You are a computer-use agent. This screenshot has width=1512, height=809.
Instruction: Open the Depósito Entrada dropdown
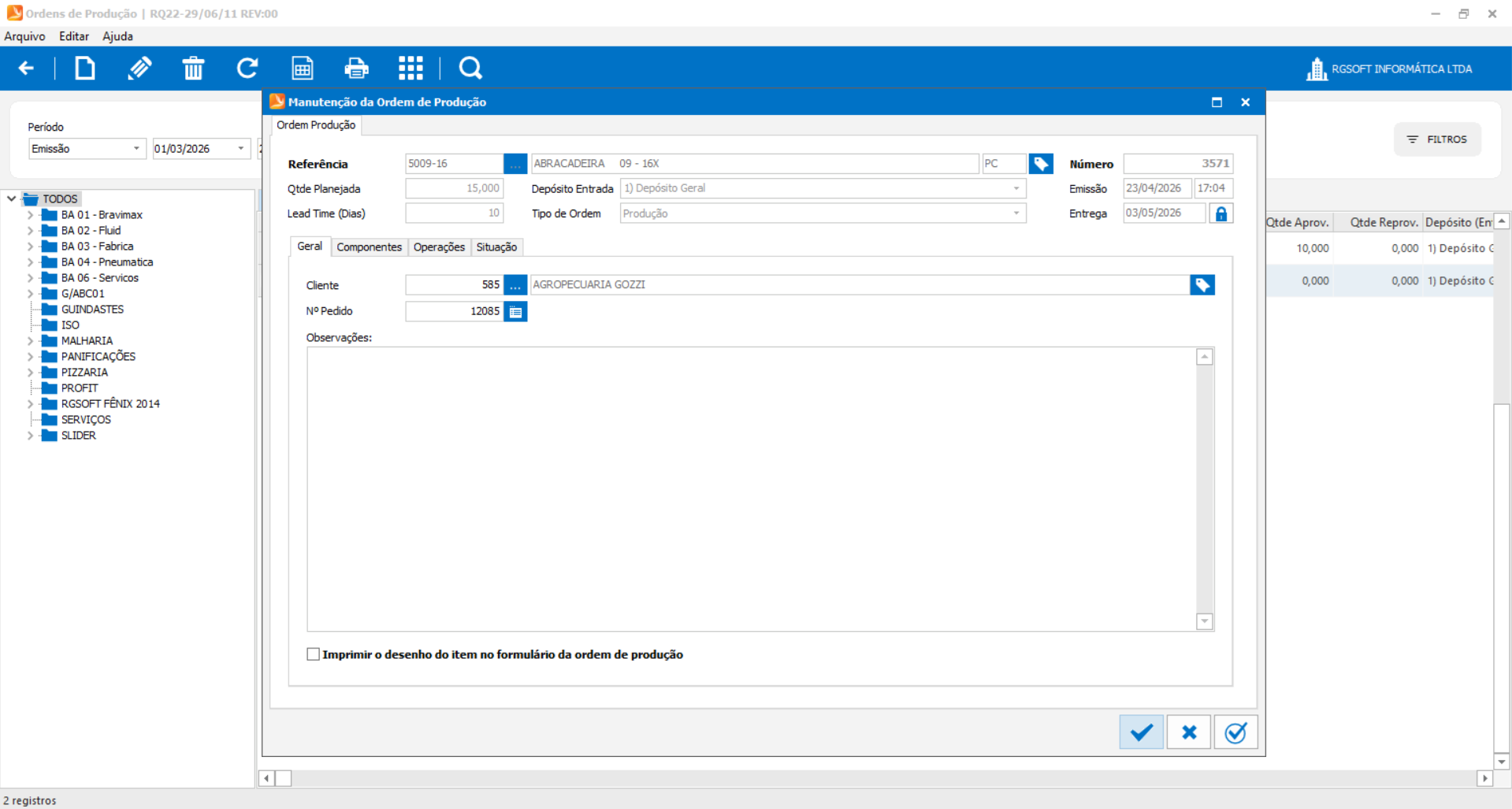point(1016,189)
